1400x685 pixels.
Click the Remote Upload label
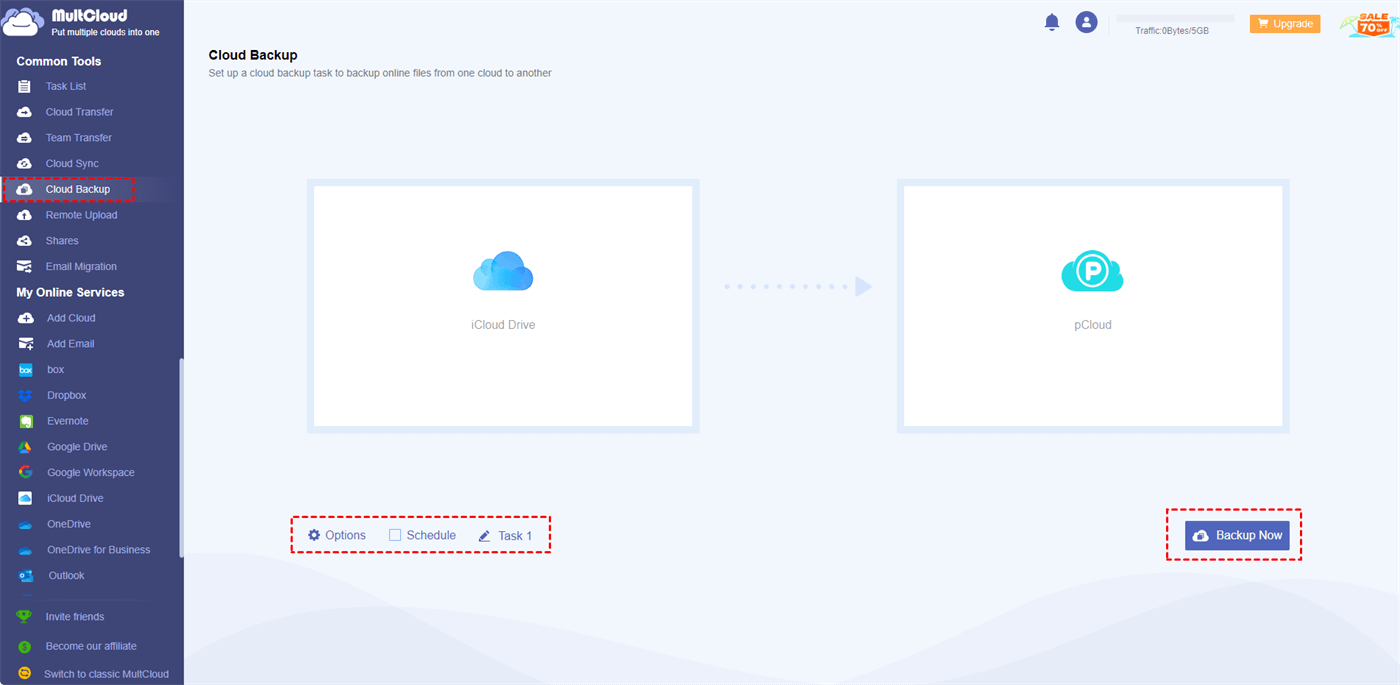(x=81, y=215)
